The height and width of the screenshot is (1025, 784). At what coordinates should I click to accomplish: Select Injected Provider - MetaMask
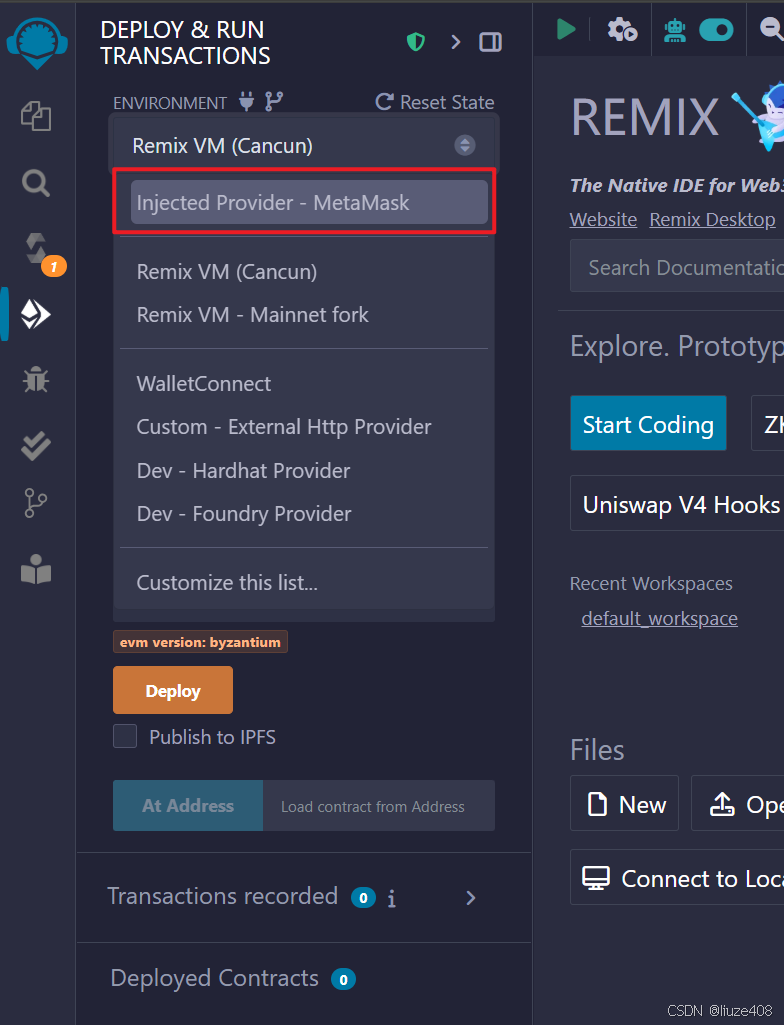[x=309, y=203]
